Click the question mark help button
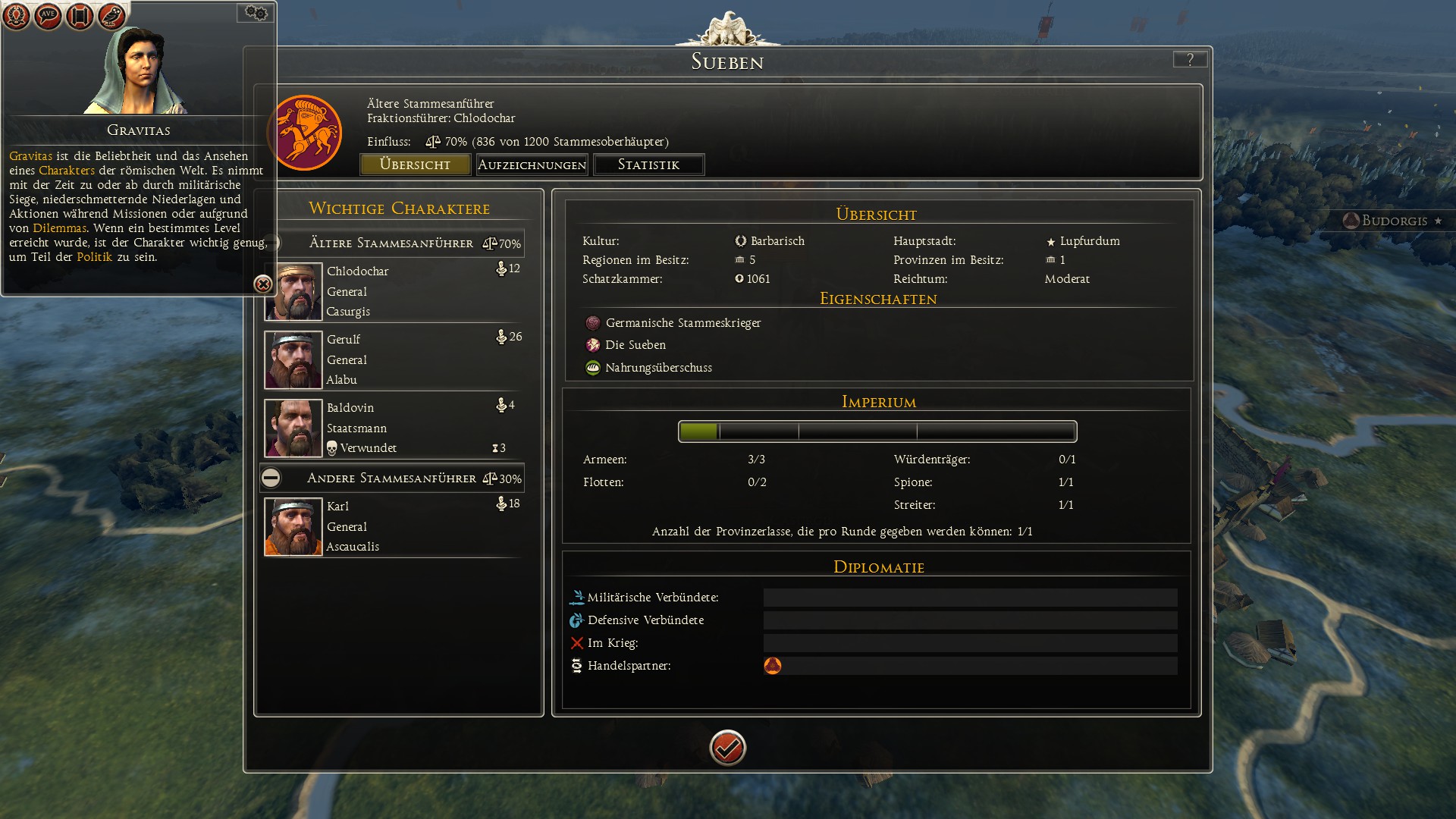This screenshot has width=1456, height=819. pos(1190,59)
